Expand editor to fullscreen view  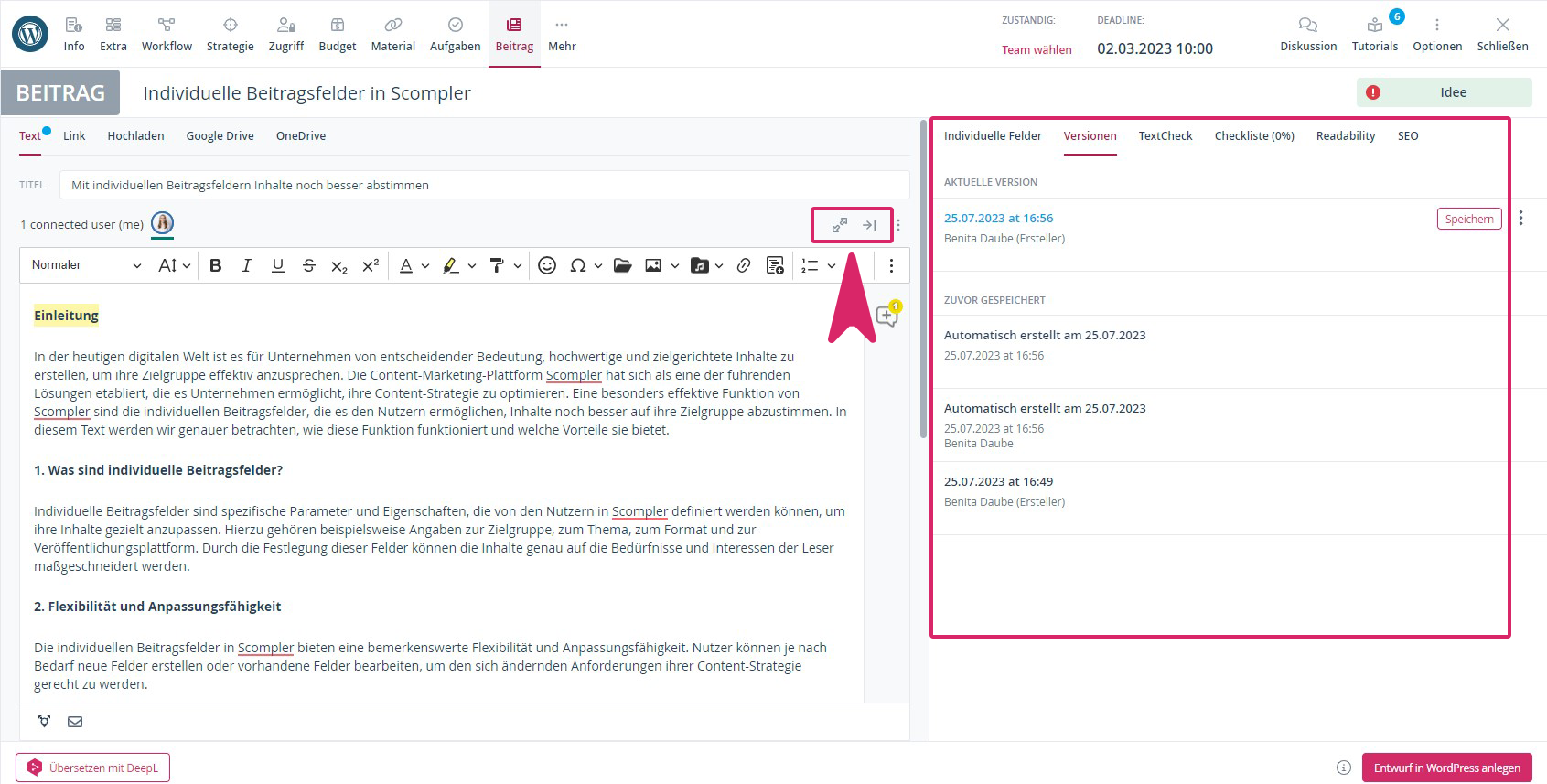click(x=839, y=225)
